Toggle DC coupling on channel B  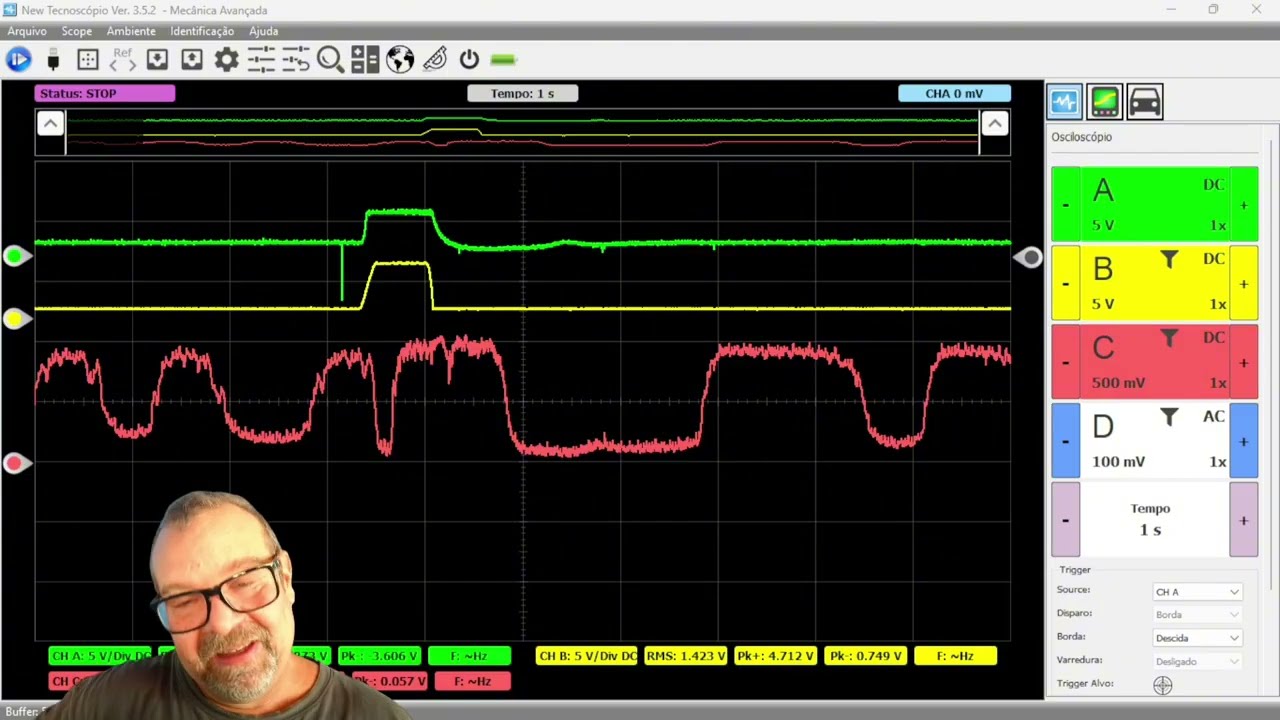pyautogui.click(x=1213, y=259)
